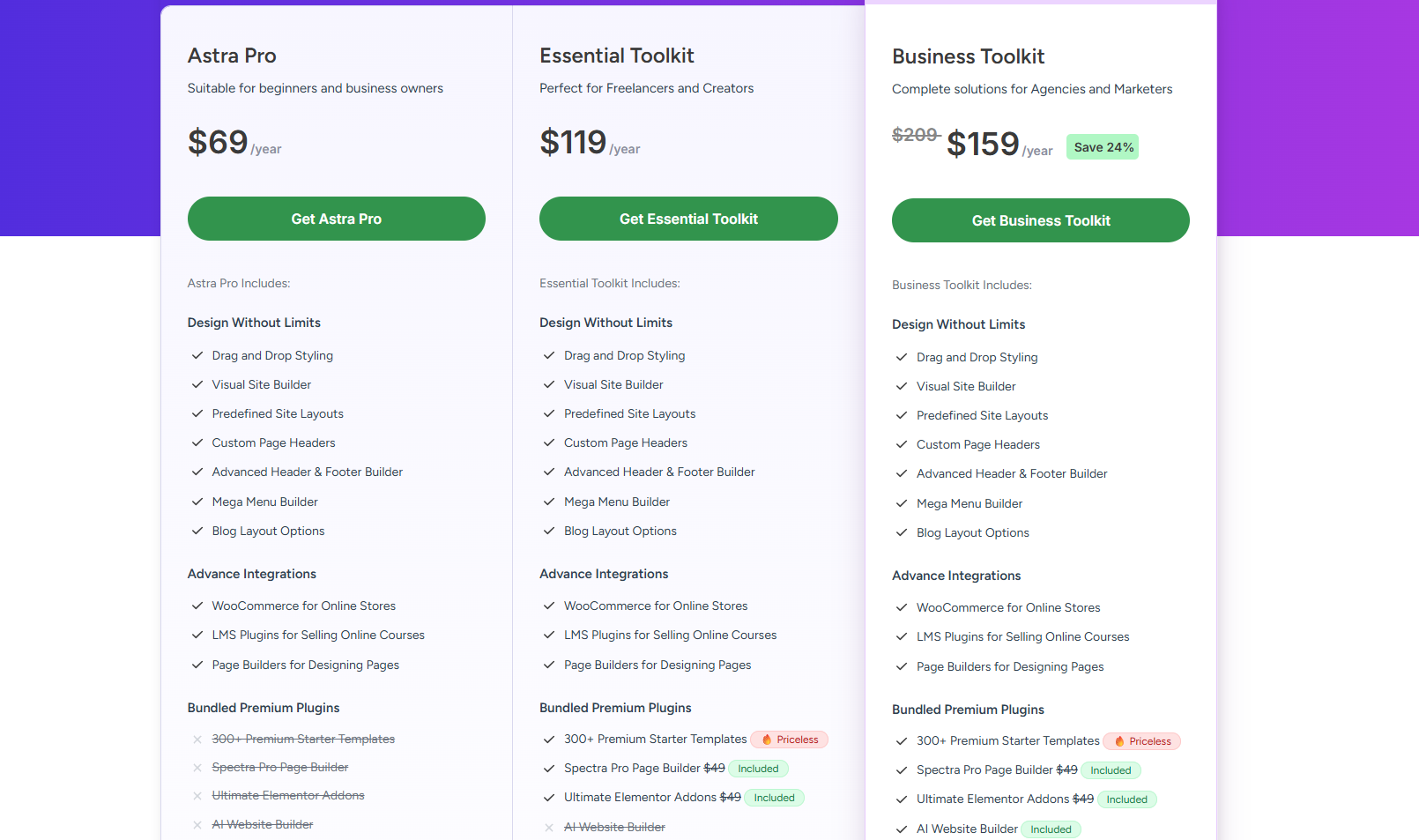Open the Advance Integrations section header
Screen dimensions: 1419x840
(251, 574)
